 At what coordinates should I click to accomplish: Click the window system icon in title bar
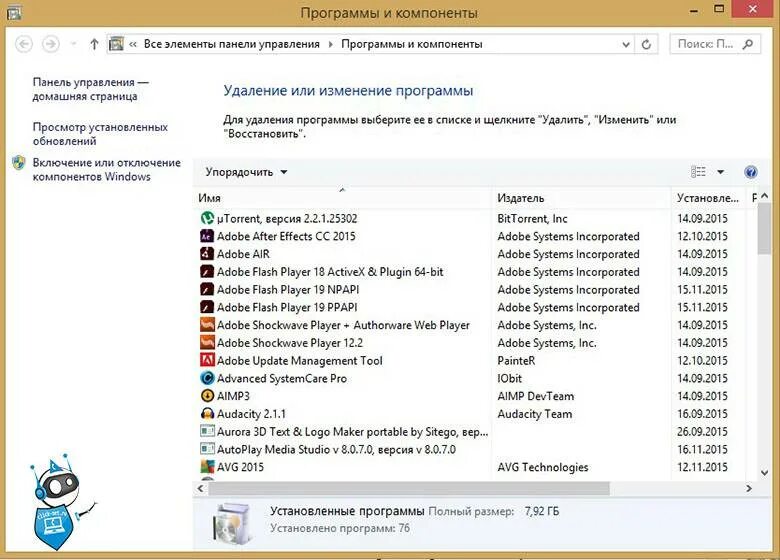click(14, 12)
